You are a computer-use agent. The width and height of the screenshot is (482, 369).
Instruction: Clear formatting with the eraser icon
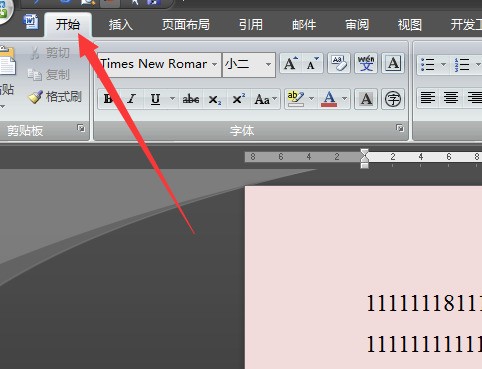[339, 63]
